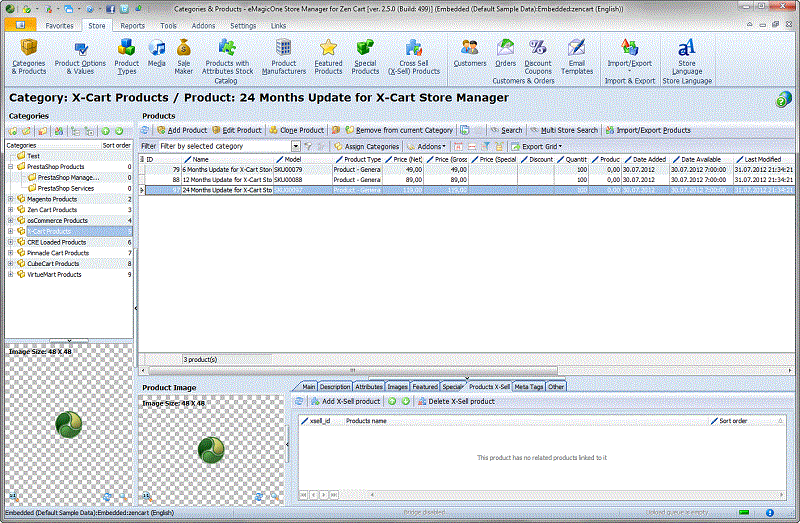Viewport: 800px width, 523px height.
Task: Move category up with green arrow
Action: coord(106,131)
